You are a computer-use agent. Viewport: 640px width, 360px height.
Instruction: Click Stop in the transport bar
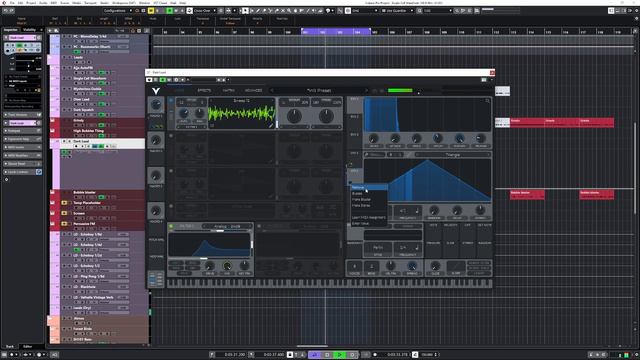click(x=327, y=355)
